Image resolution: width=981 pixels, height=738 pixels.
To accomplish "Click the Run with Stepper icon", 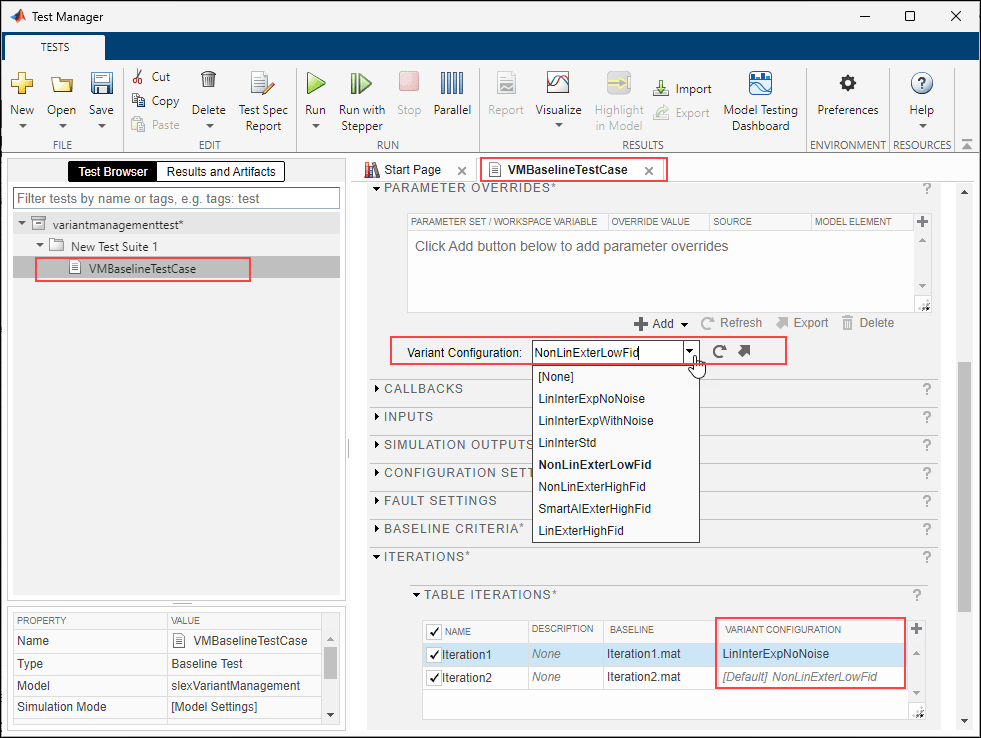I will [361, 85].
